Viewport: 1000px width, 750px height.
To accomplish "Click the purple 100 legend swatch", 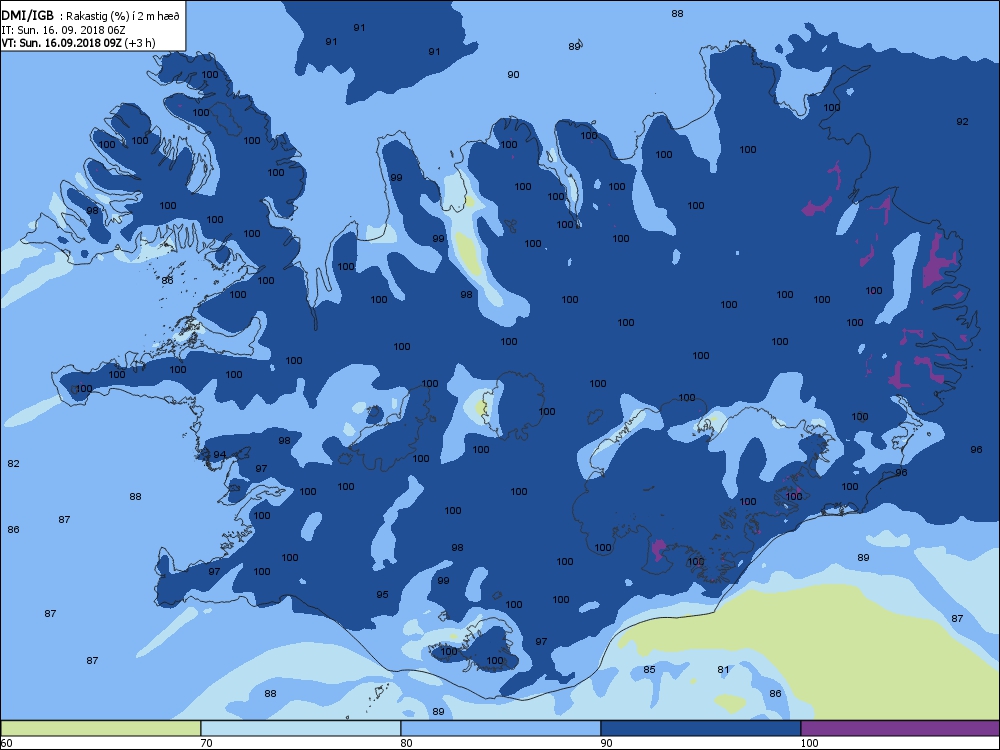I will [x=900, y=728].
